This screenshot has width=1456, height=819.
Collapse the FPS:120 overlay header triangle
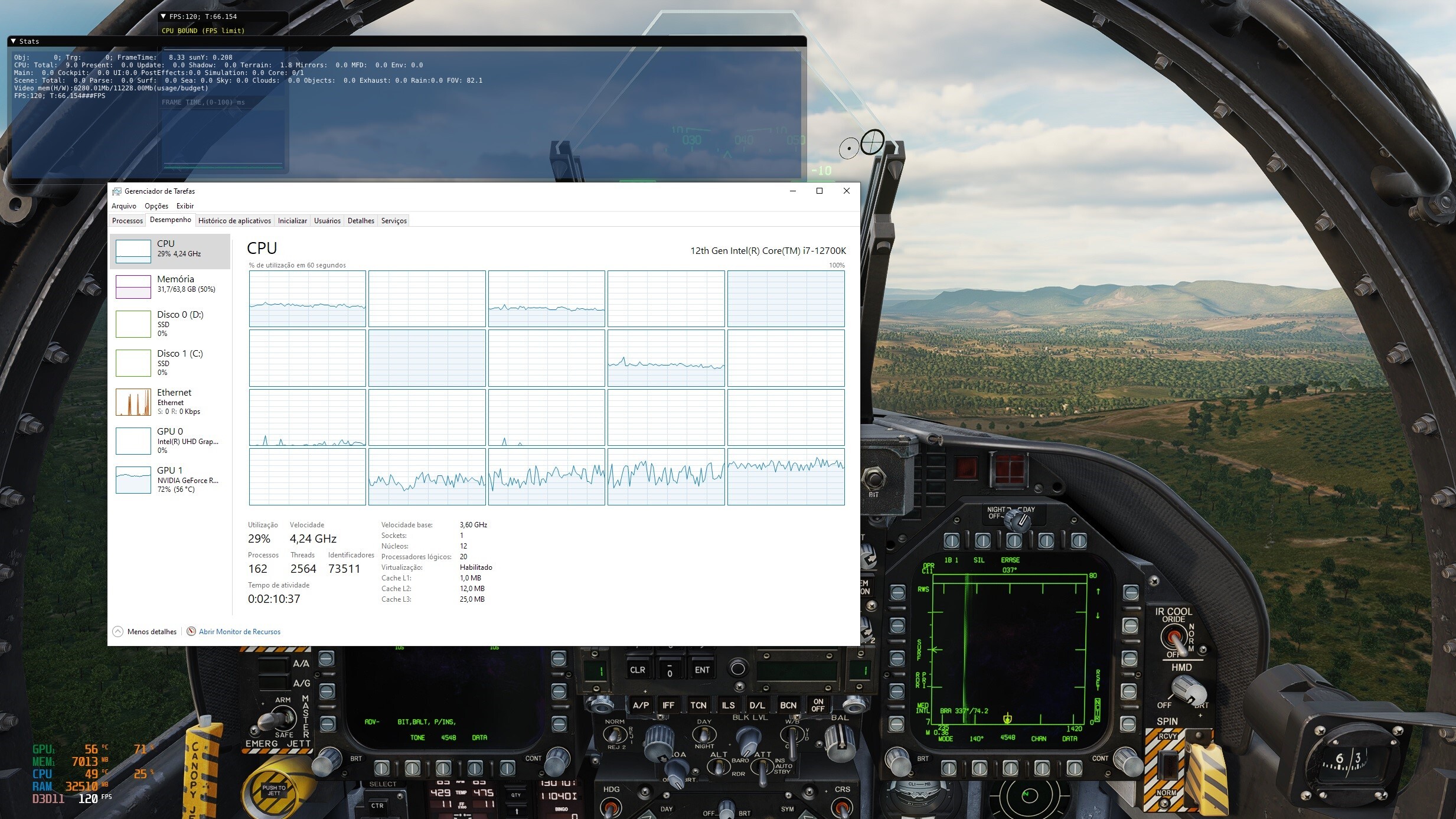(164, 17)
